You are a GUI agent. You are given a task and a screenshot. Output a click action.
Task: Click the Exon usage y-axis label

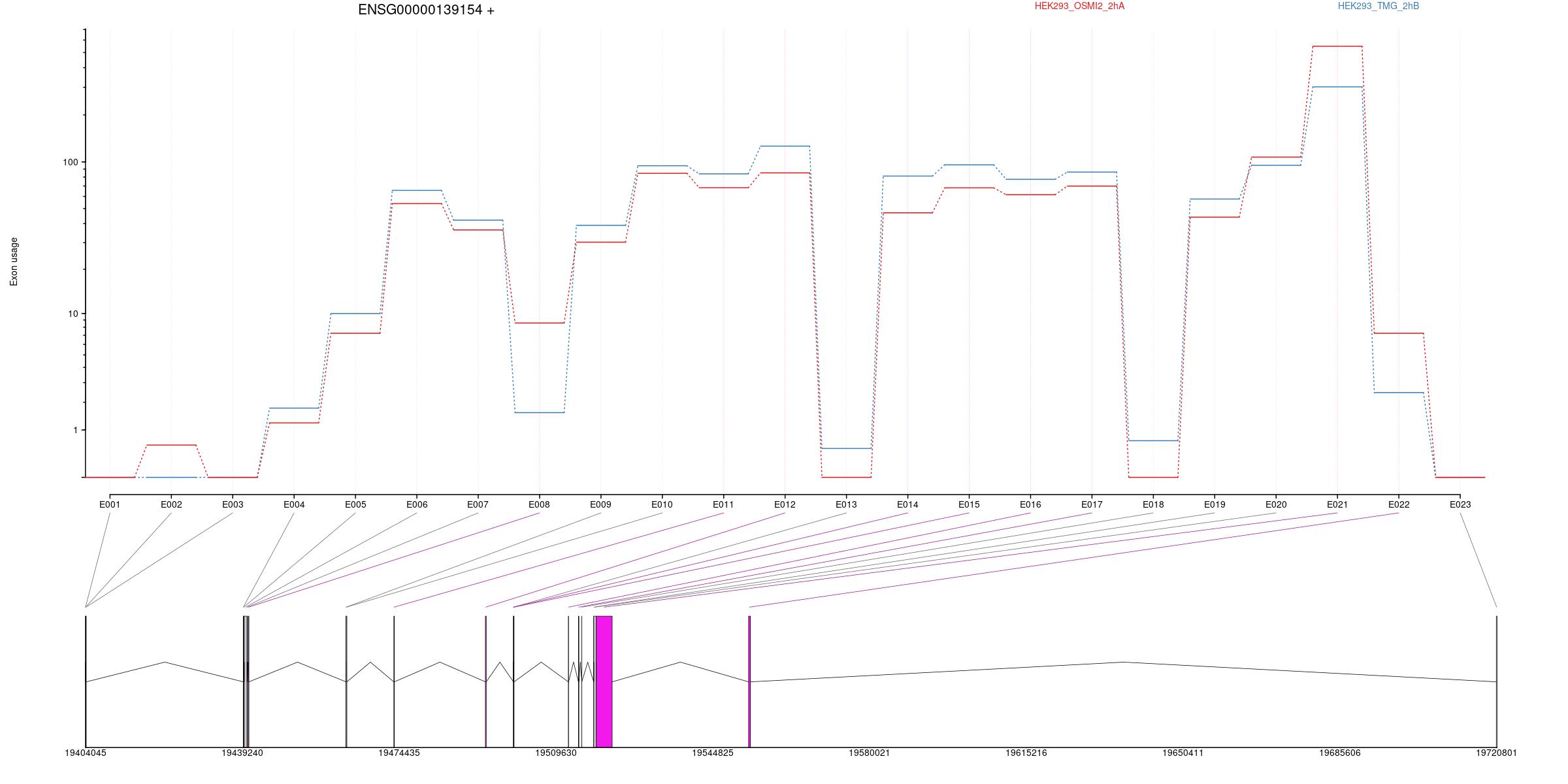coord(14,261)
